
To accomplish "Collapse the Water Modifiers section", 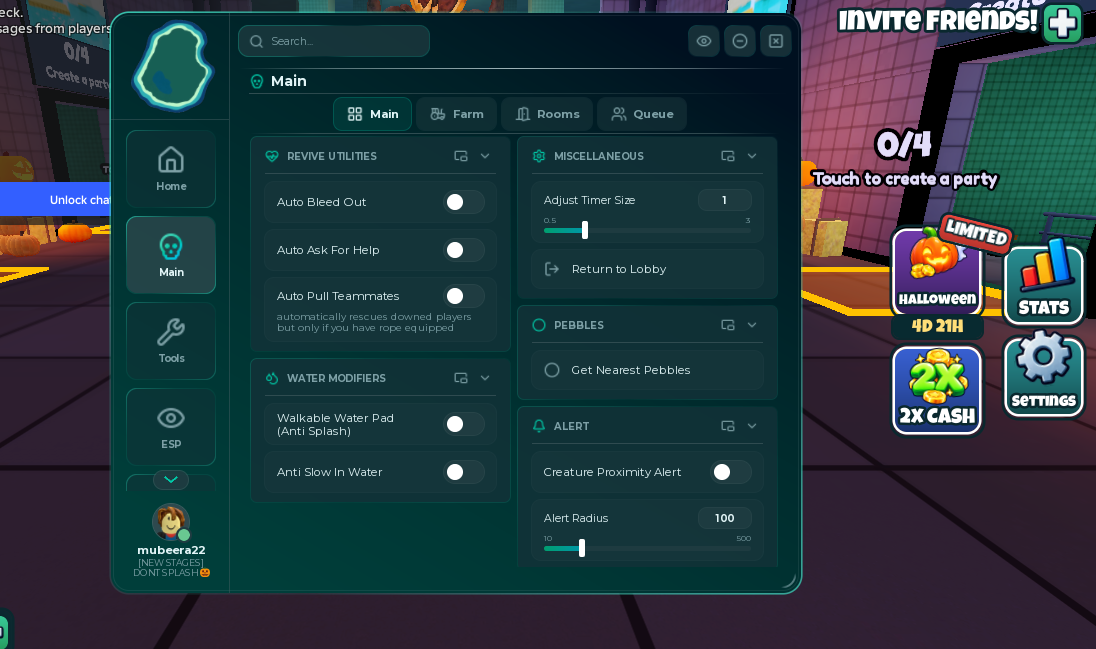I will point(485,378).
